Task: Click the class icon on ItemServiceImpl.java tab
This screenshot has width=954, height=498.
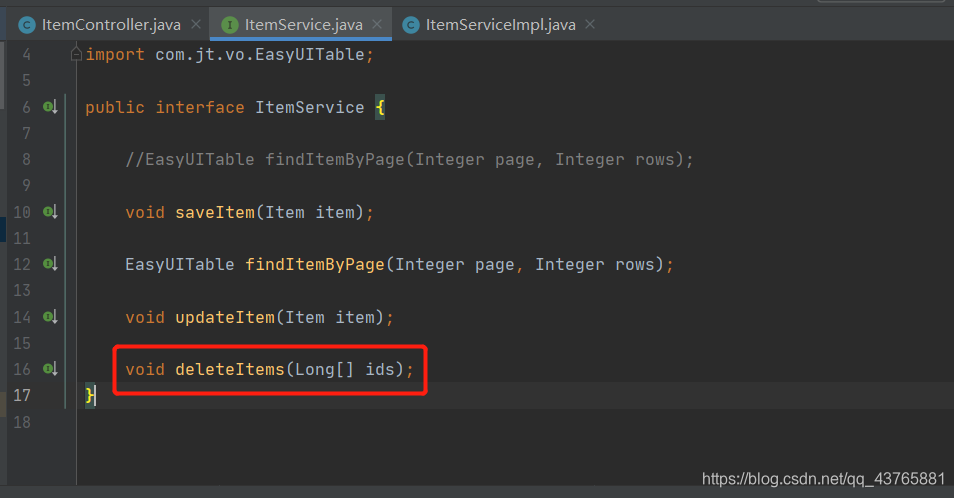Action: pos(411,25)
